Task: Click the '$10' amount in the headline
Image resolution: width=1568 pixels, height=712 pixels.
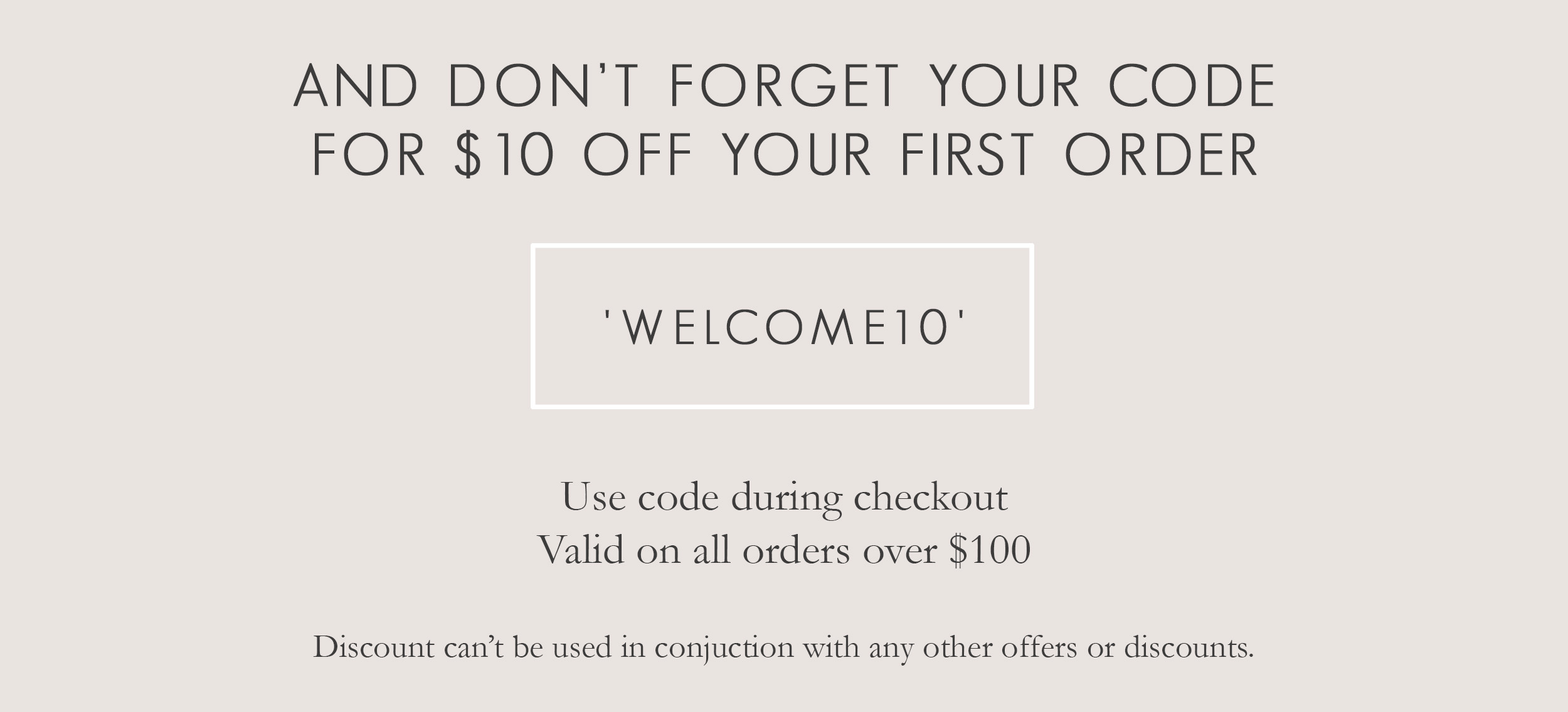Action: tap(504, 155)
